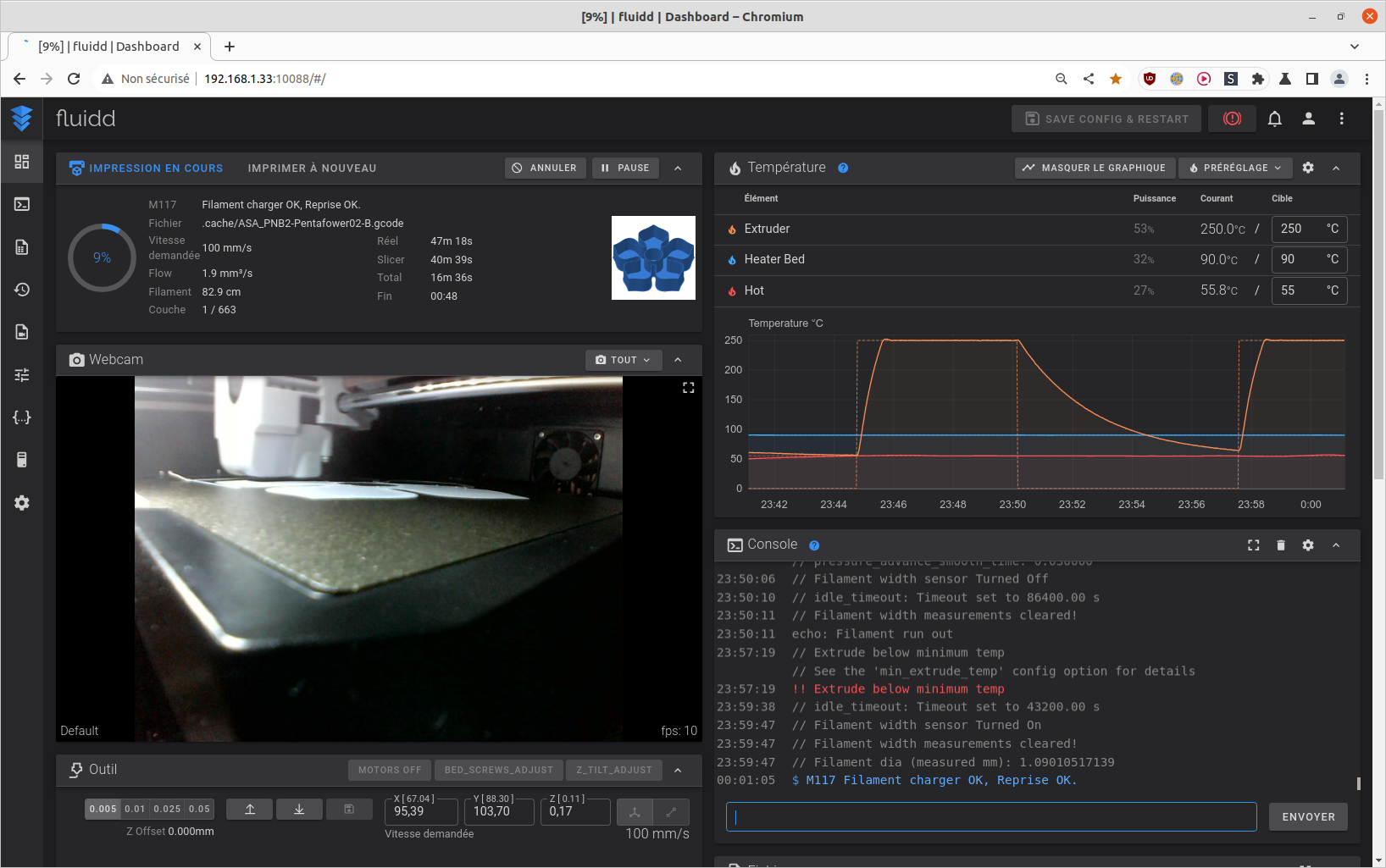Open print history in sidebar

[x=22, y=290]
